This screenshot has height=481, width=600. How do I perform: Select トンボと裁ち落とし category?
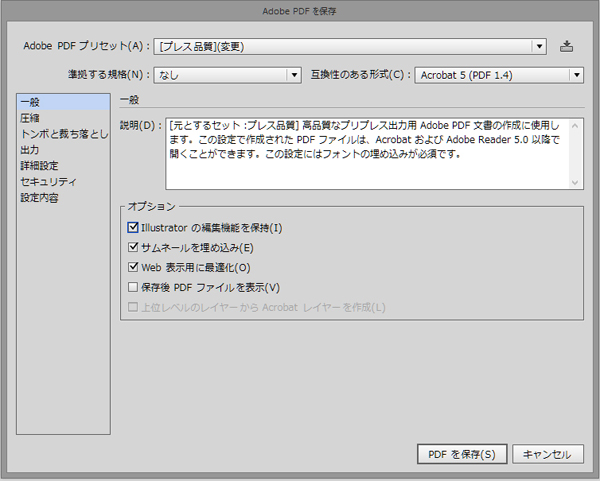coord(64,134)
